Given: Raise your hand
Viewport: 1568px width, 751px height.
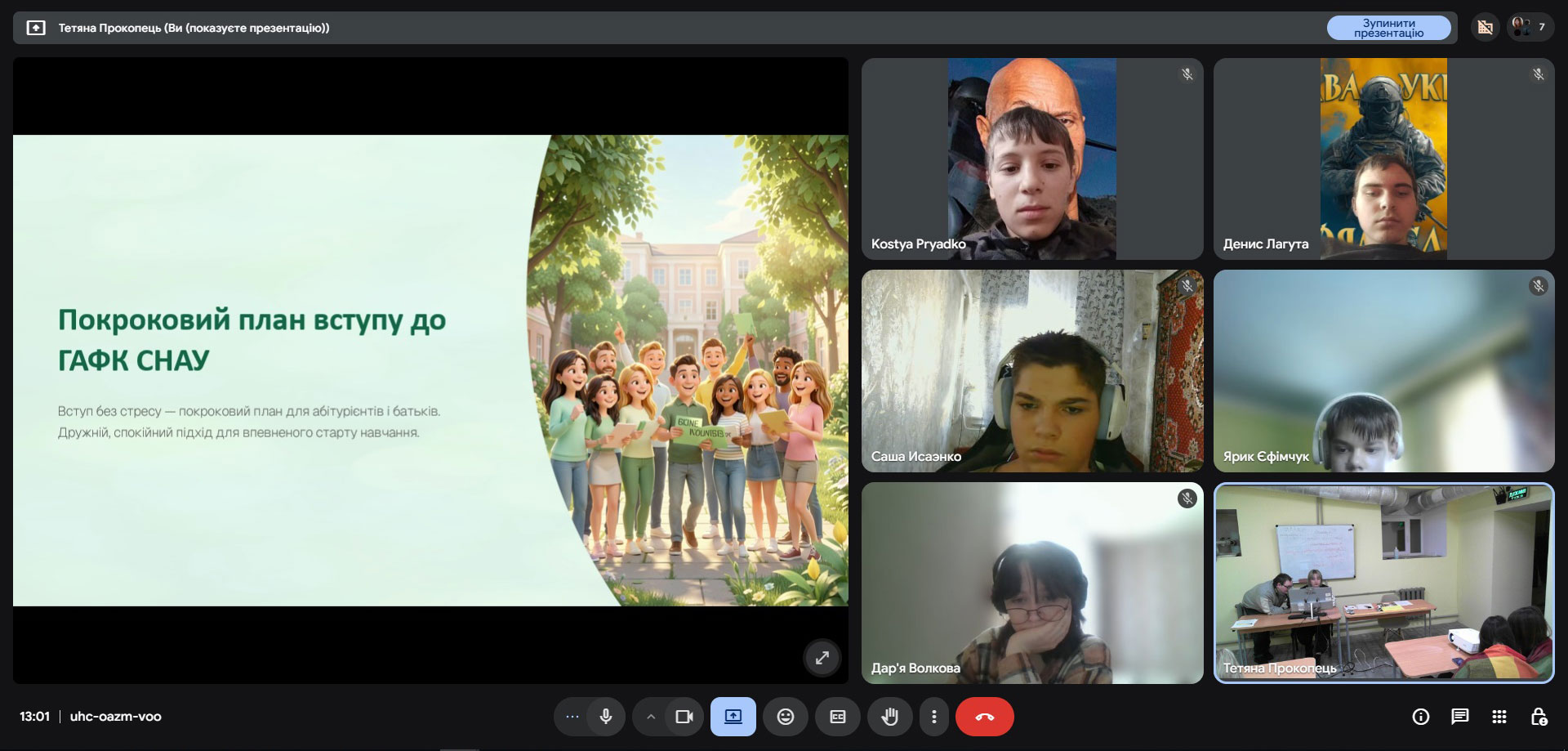Looking at the screenshot, I should coord(889,717).
